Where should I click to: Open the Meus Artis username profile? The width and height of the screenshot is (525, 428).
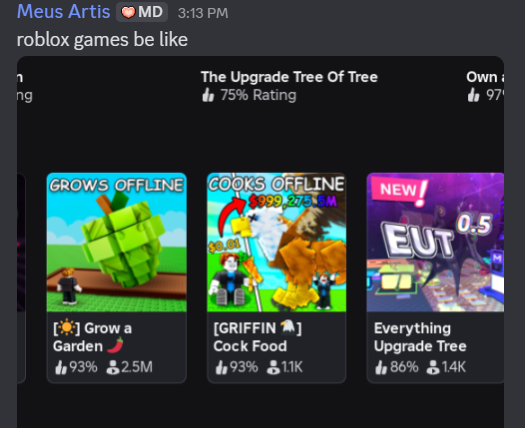[63, 12]
